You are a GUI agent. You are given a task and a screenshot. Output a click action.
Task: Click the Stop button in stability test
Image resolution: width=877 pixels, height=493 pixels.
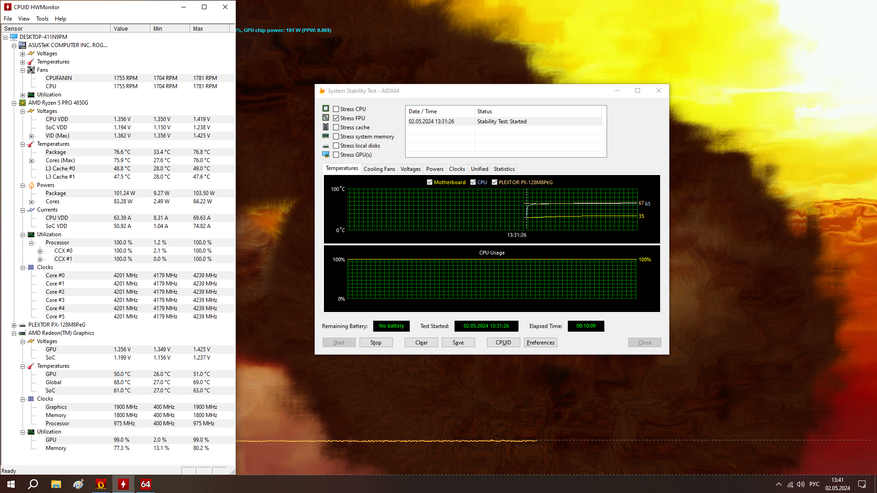point(376,342)
